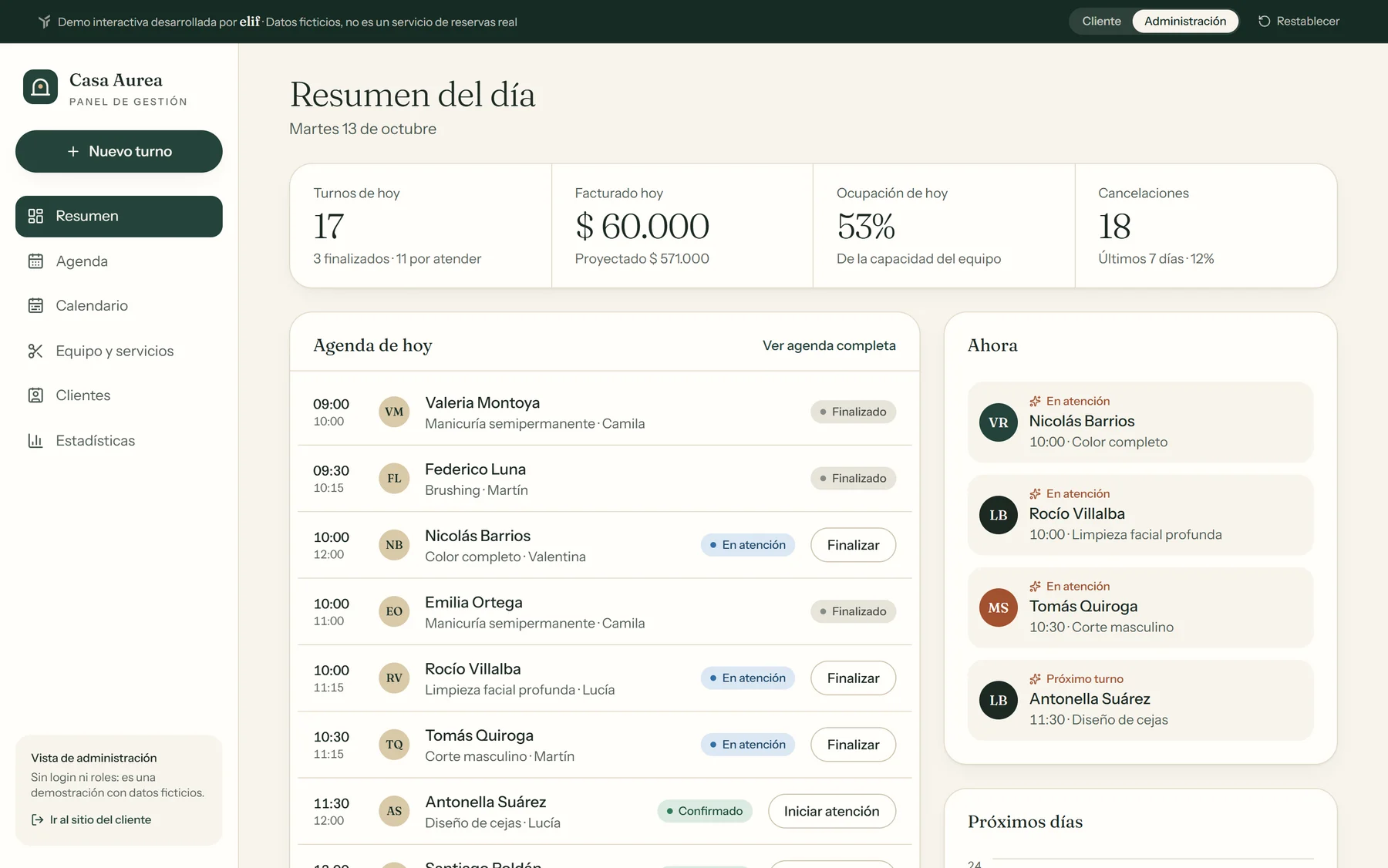
Task: Open Nicolás Barrios card in Ahora panel
Action: (1140, 422)
